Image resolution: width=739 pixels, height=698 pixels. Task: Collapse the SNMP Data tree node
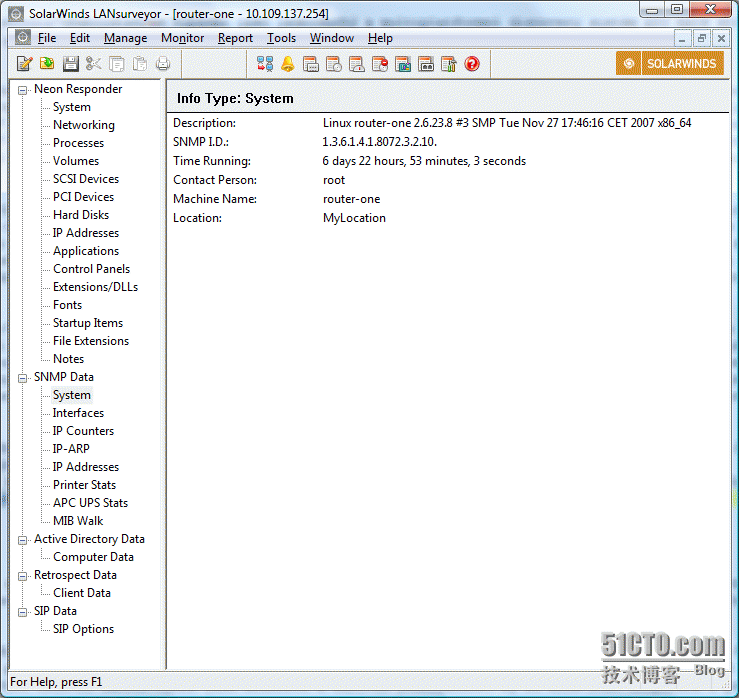pyautogui.click(x=22, y=378)
